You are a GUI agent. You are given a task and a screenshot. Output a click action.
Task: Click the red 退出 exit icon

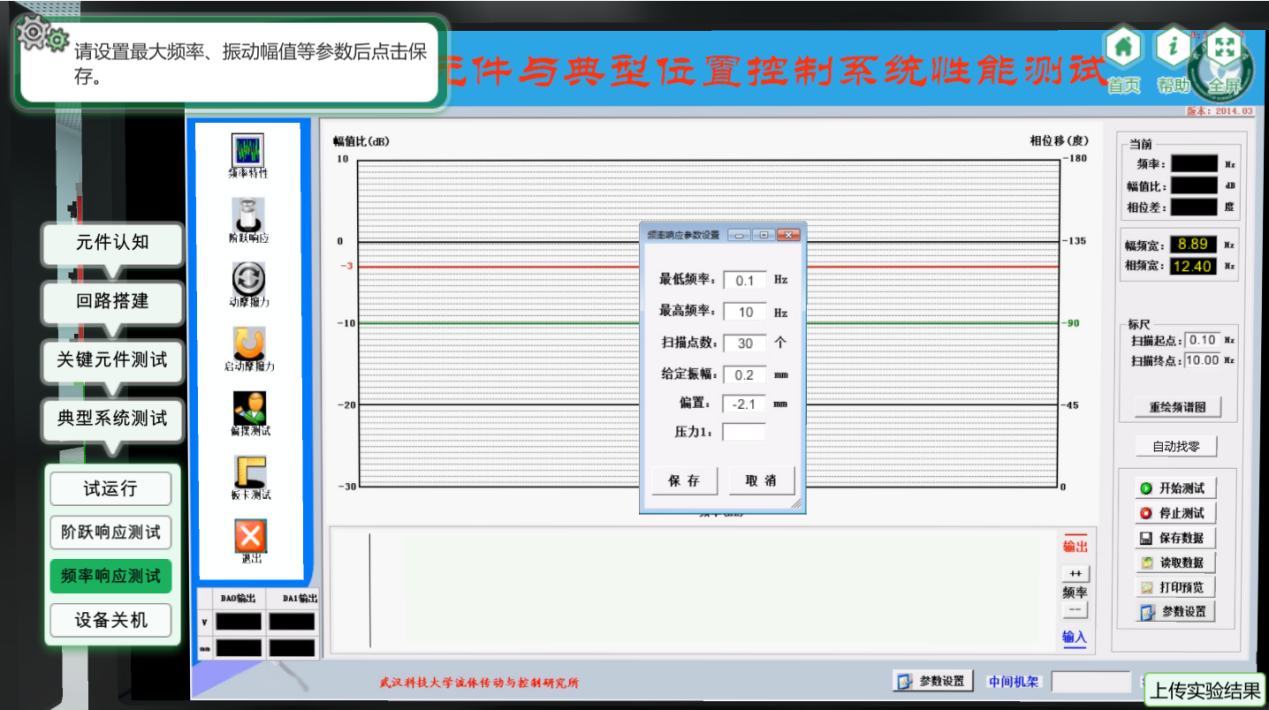[250, 536]
